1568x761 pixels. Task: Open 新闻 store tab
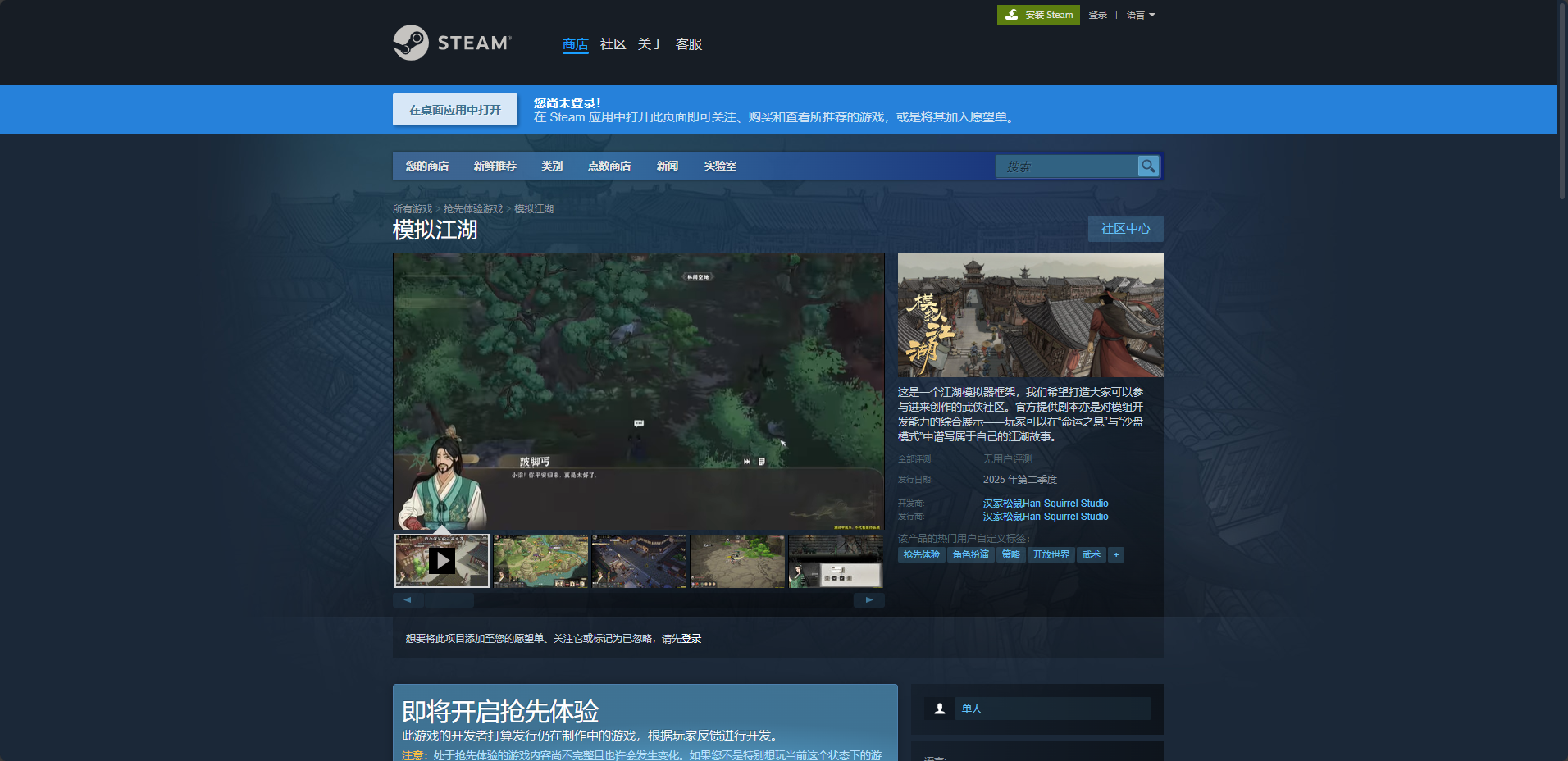(x=667, y=166)
